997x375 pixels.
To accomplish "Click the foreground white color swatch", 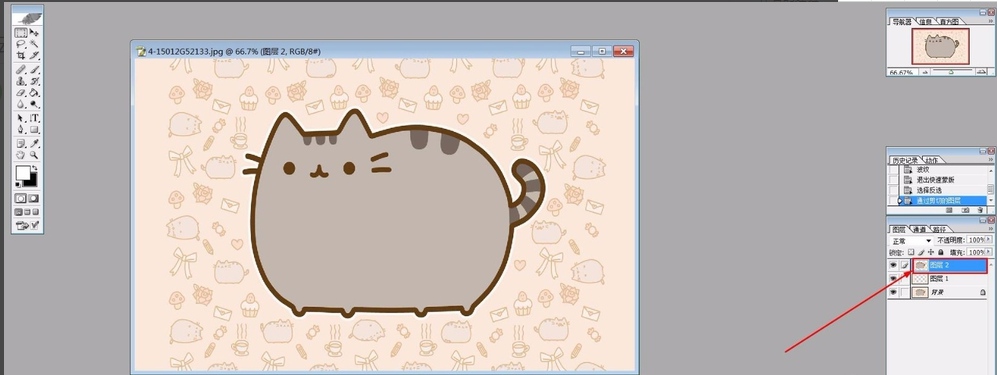I will click(x=23, y=173).
